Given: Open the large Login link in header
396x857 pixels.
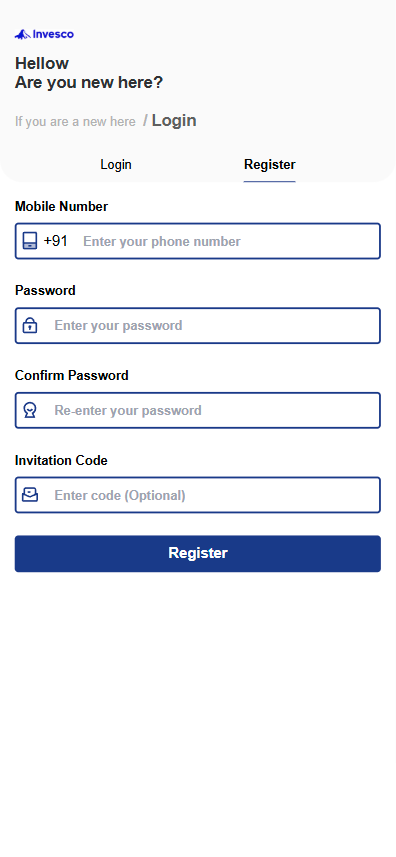Looking at the screenshot, I should coord(174,121).
